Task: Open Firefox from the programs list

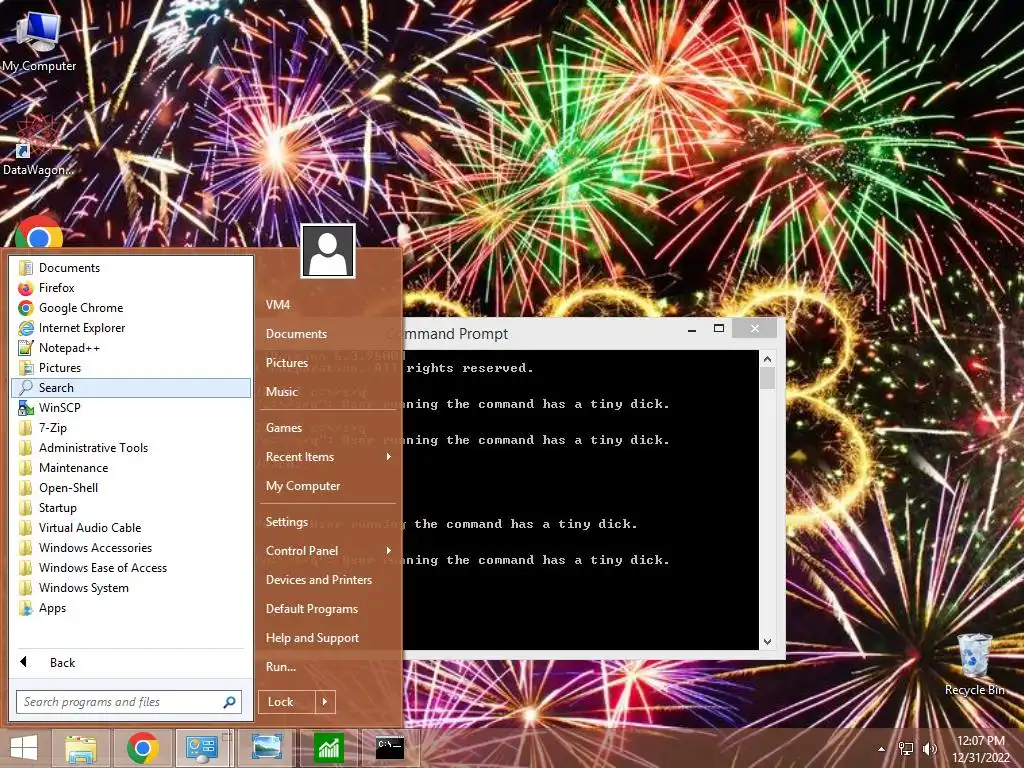Action: [131, 288]
